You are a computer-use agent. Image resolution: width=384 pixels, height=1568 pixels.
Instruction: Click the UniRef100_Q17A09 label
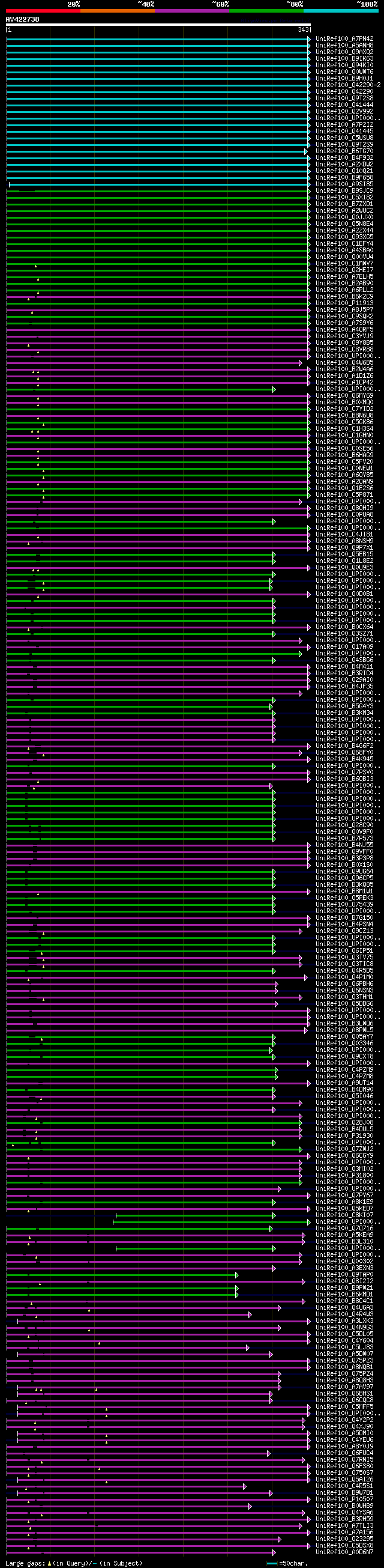pos(344,647)
